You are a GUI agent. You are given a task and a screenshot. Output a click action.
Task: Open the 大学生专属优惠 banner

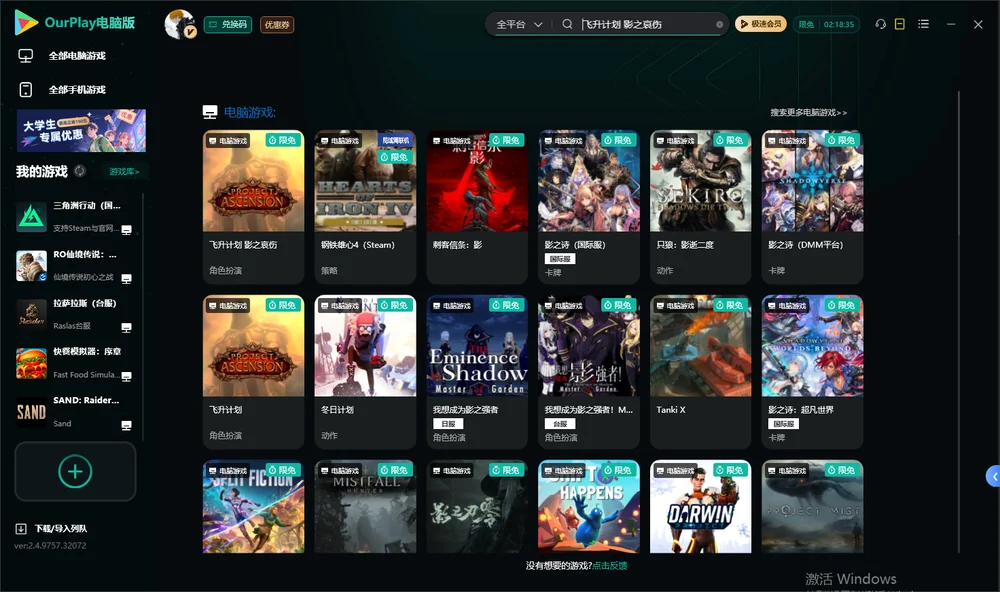pos(81,131)
